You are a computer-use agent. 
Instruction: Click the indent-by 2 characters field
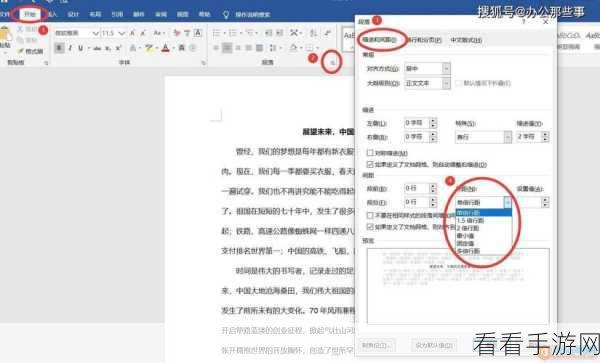[x=529, y=137]
